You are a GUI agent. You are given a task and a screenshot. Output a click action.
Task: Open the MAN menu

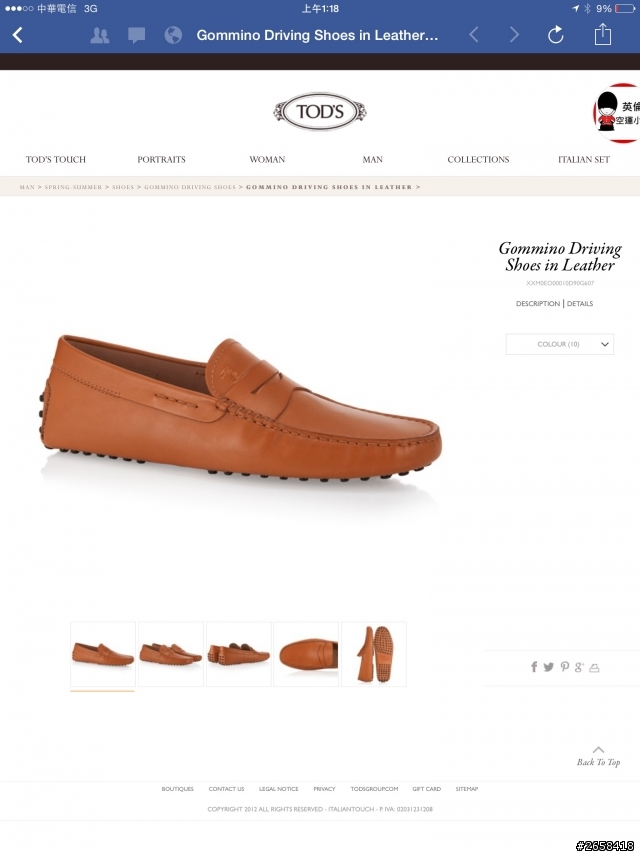click(x=373, y=160)
